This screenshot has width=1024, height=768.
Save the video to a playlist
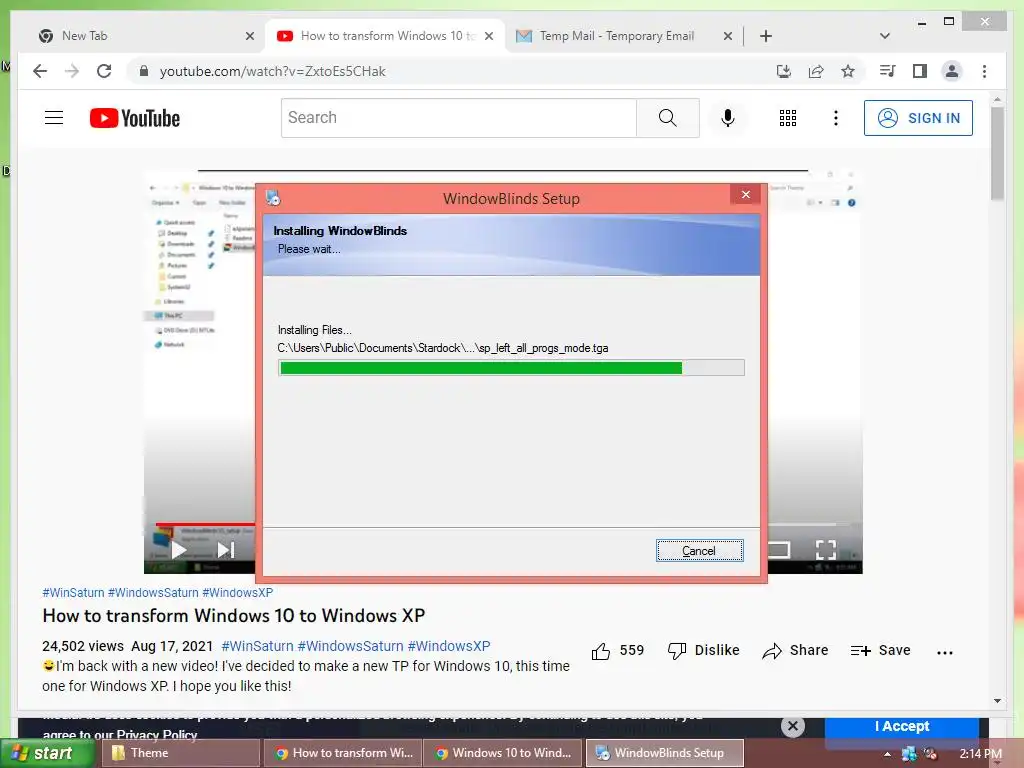[880, 650]
